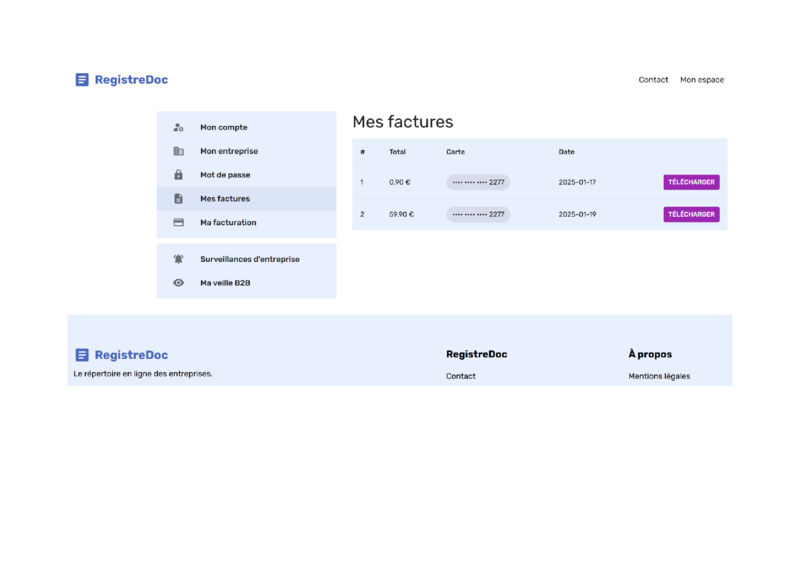Download invoice 1 dated 2025-01-17

(691, 182)
